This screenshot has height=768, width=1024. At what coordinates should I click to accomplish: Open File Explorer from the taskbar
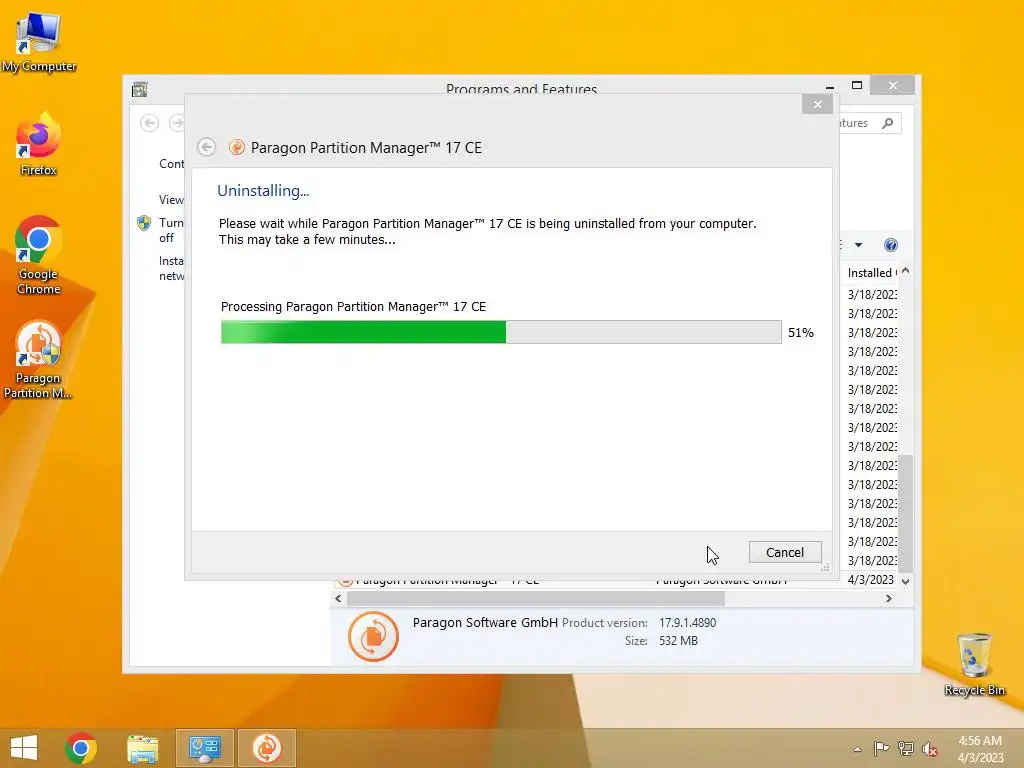[142, 748]
